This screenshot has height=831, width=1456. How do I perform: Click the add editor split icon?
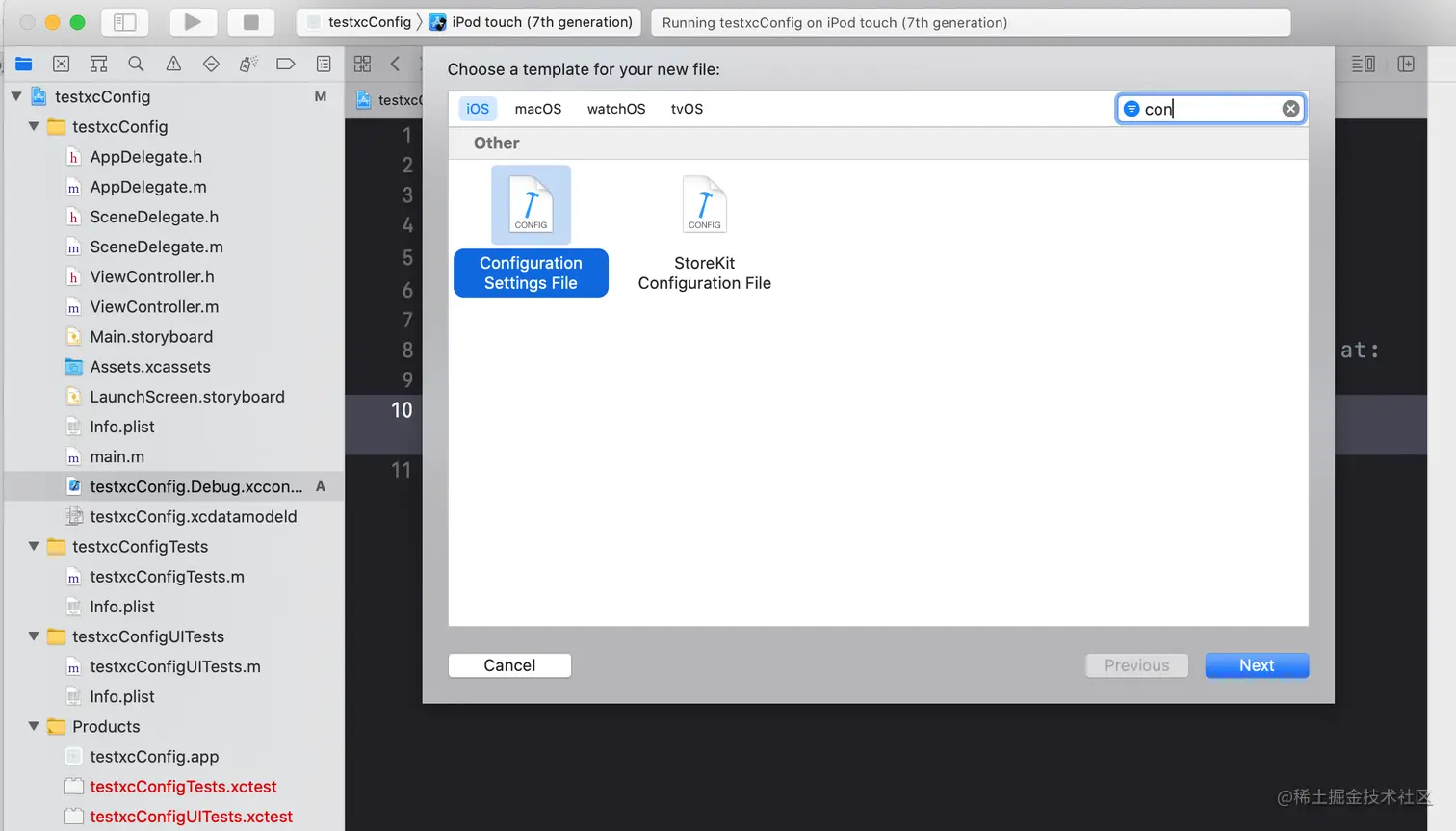pyautogui.click(x=1406, y=64)
